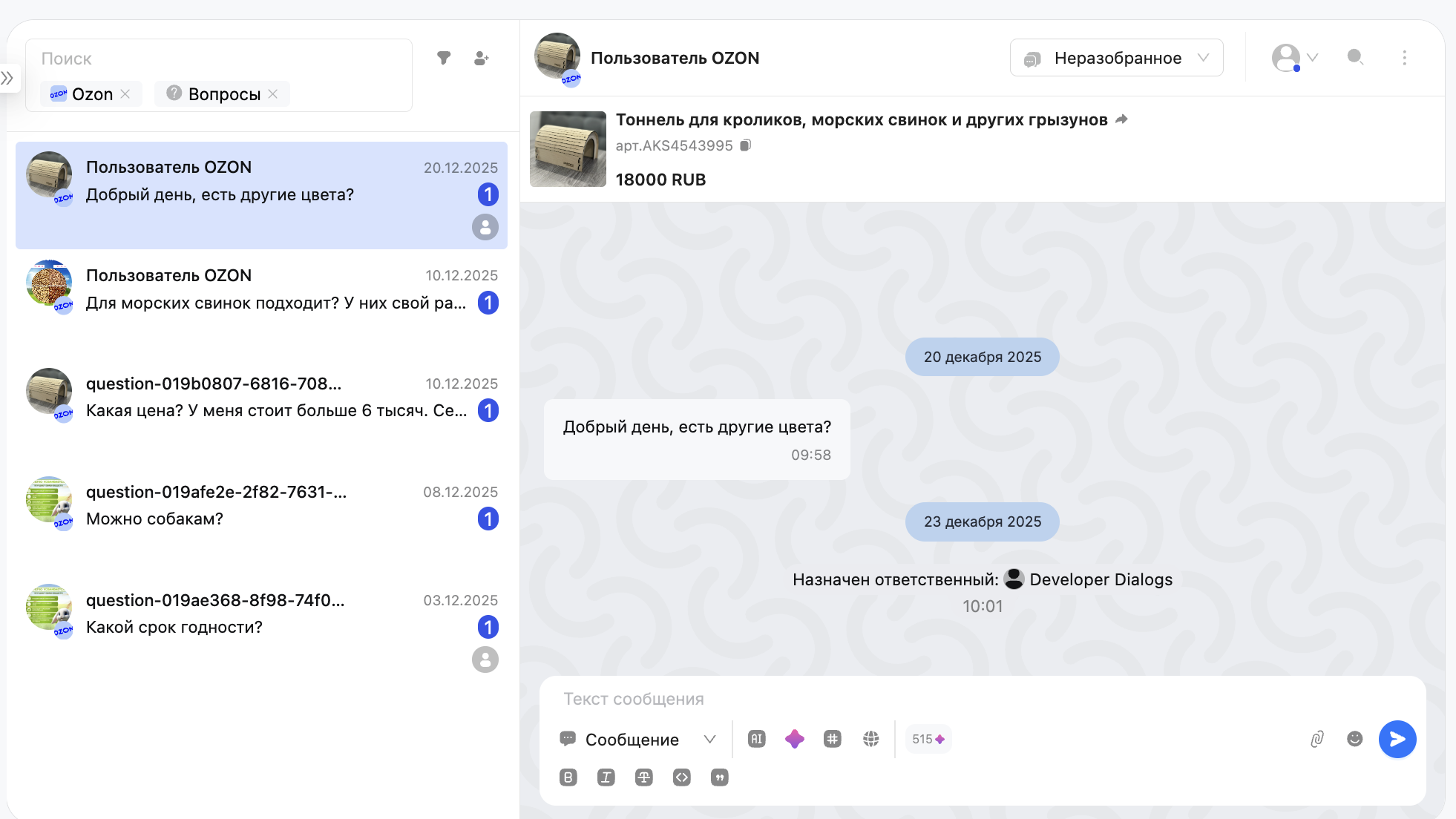
Task: Toggle strikethrough text formatting
Action: (644, 777)
